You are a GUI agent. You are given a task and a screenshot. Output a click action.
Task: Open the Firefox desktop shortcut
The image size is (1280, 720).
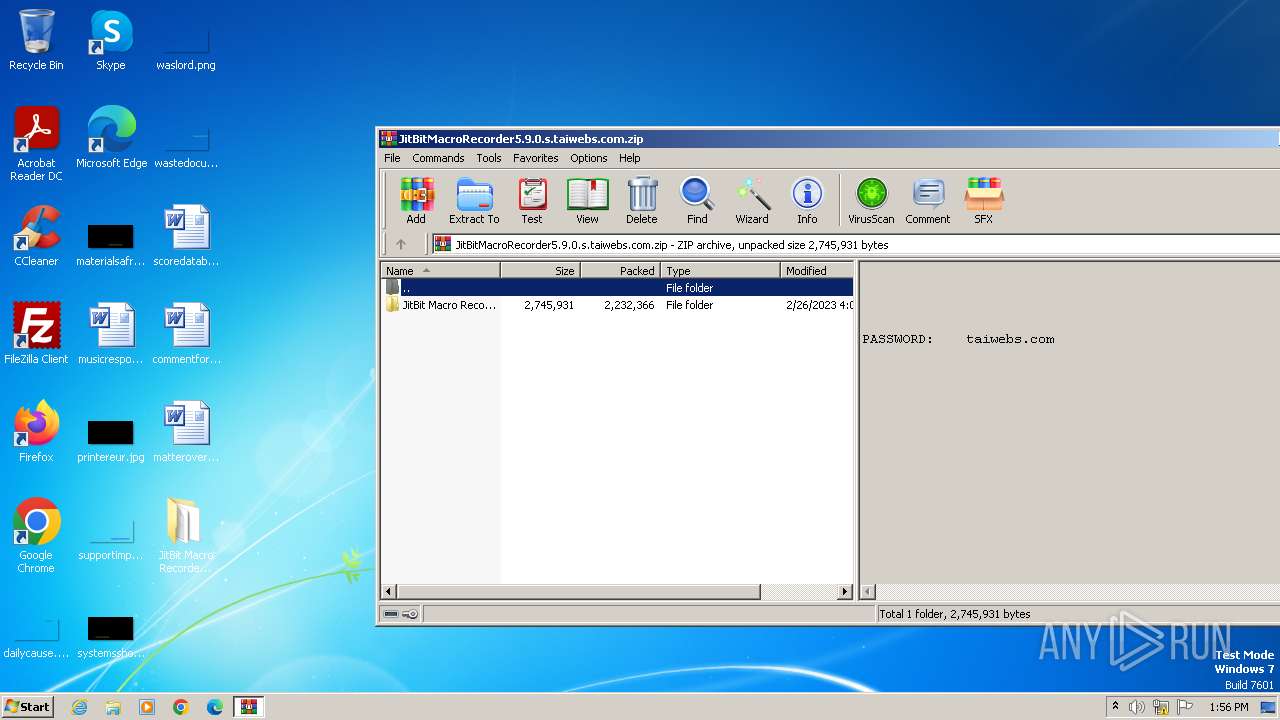(36, 432)
